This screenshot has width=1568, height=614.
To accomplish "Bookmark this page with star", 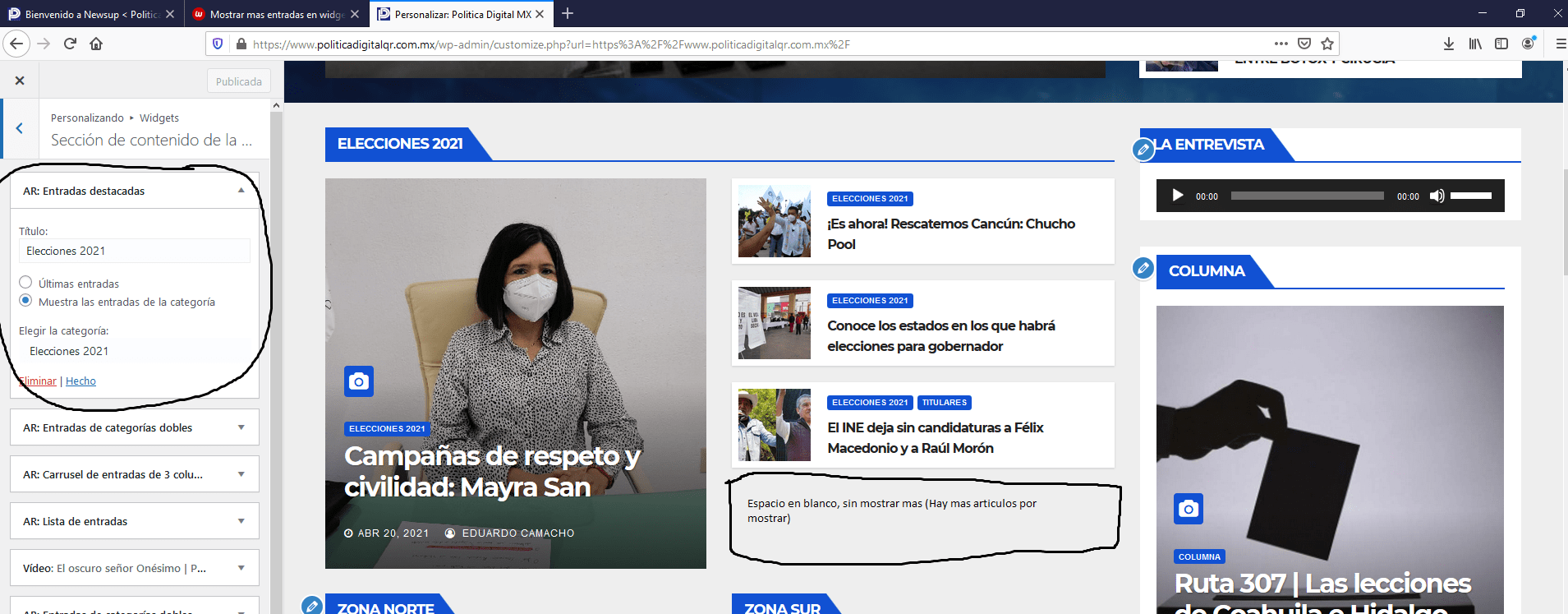I will click(x=1327, y=44).
